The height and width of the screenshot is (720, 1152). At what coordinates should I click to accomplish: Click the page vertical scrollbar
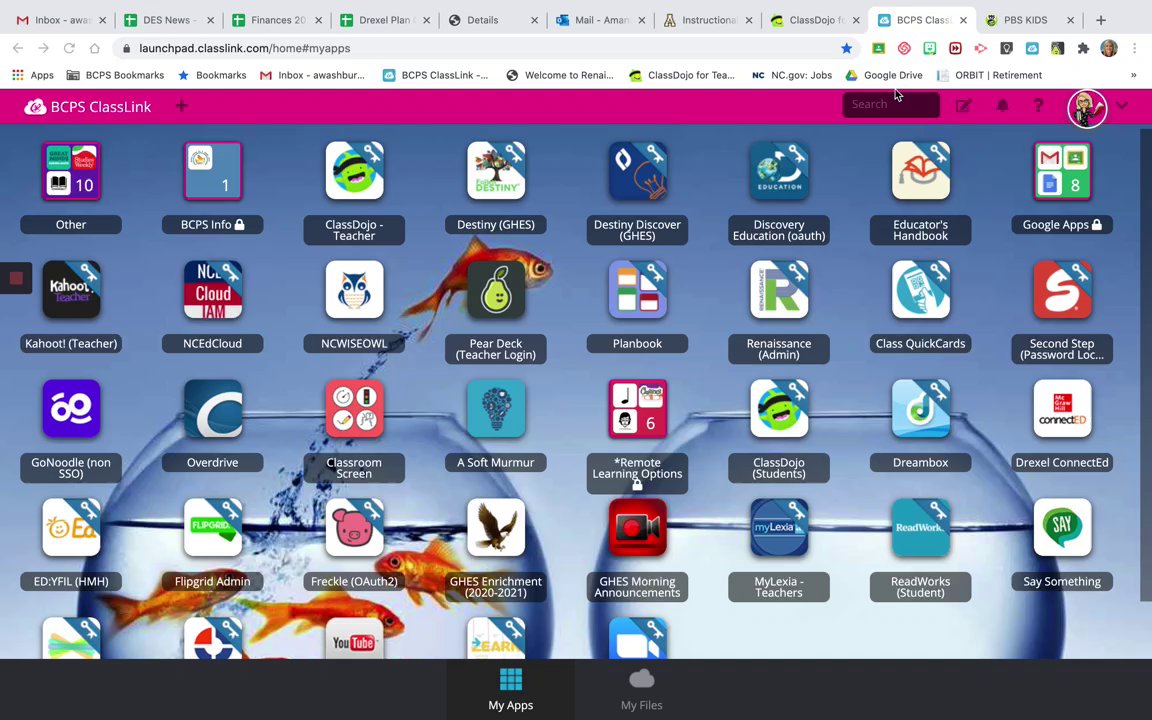(x=1145, y=365)
